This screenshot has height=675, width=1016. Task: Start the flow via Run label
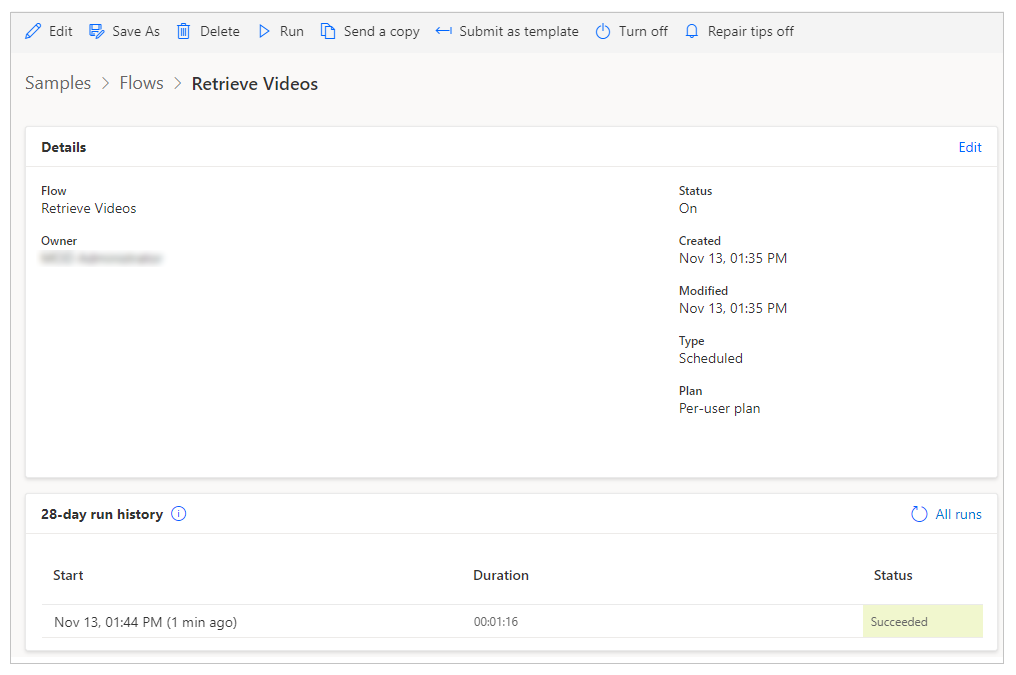point(292,31)
